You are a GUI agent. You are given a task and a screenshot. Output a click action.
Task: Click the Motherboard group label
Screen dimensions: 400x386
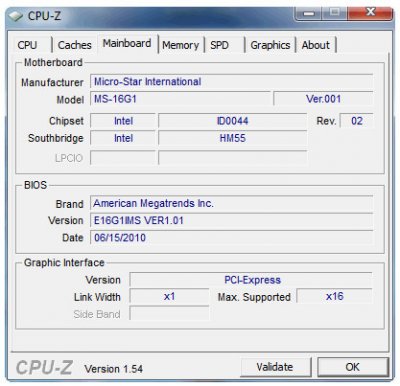(53, 62)
